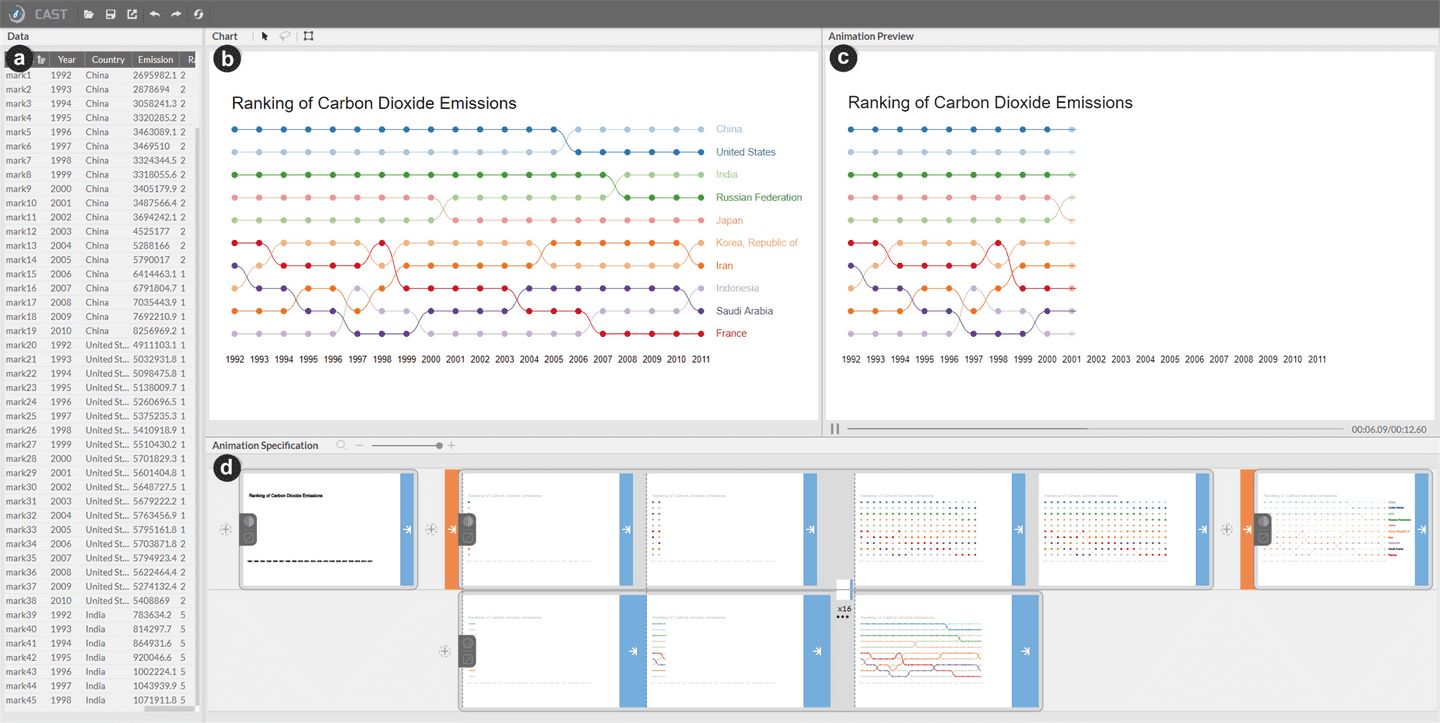Screen dimensions: 1440x723
Task: Zoom in the animation specification with plus
Action: tap(451, 445)
